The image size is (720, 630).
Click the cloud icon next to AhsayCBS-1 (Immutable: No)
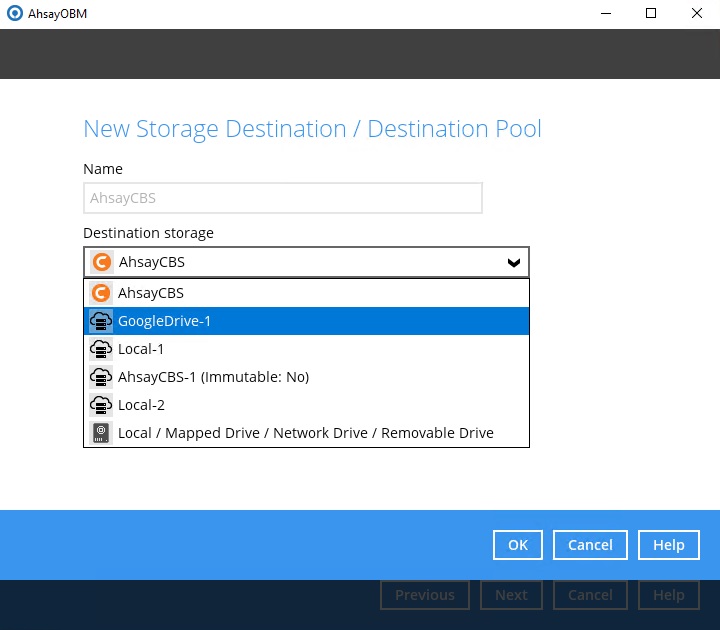click(101, 377)
